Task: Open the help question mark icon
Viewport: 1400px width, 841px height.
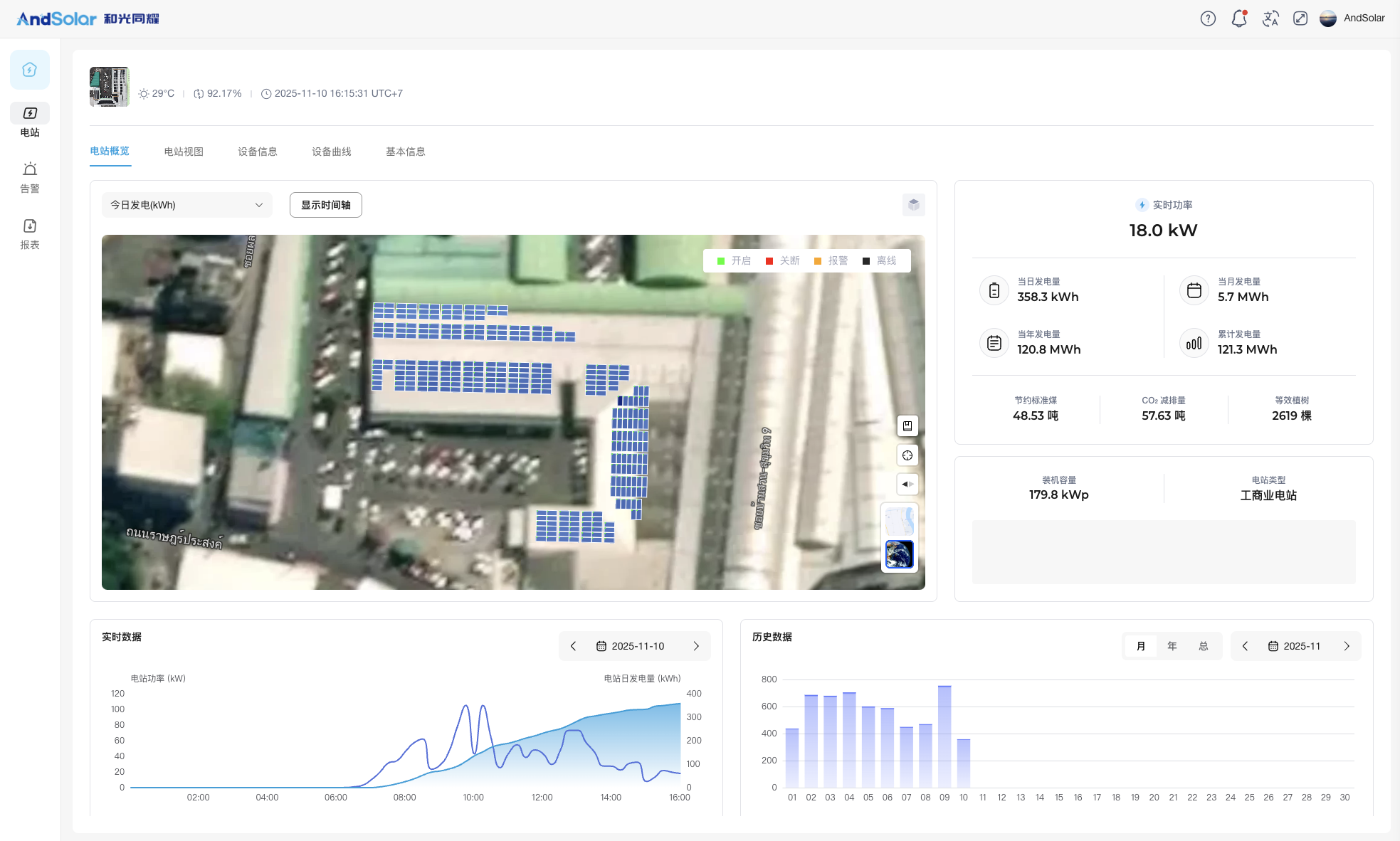Action: click(x=1208, y=18)
